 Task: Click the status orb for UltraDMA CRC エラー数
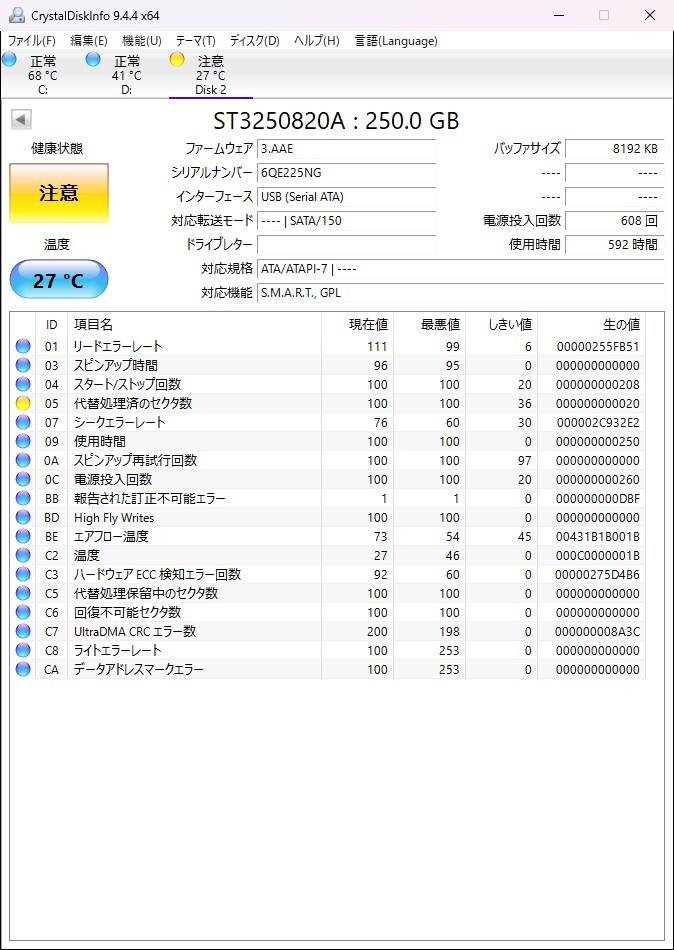tap(23, 632)
